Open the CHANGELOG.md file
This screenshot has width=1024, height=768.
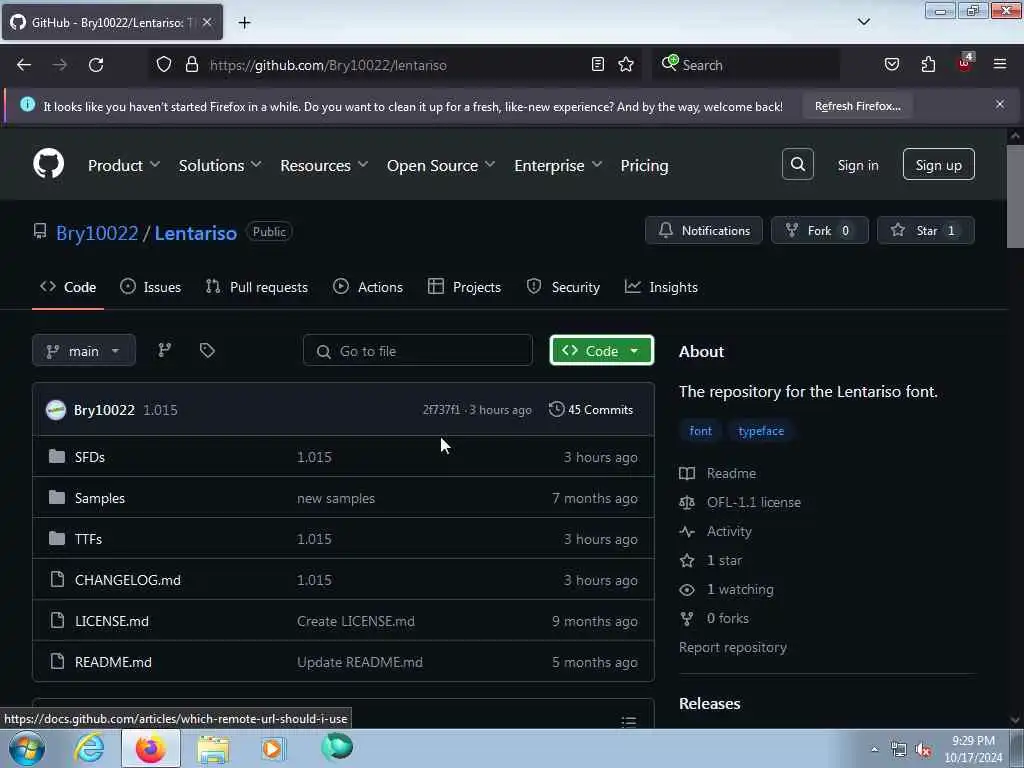click(127, 580)
